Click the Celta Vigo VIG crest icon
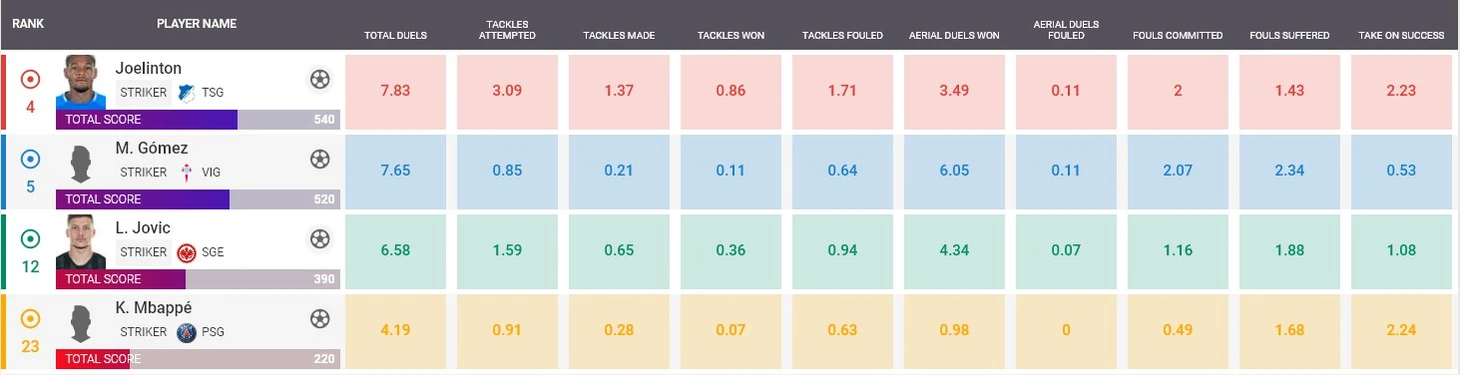 (x=186, y=172)
